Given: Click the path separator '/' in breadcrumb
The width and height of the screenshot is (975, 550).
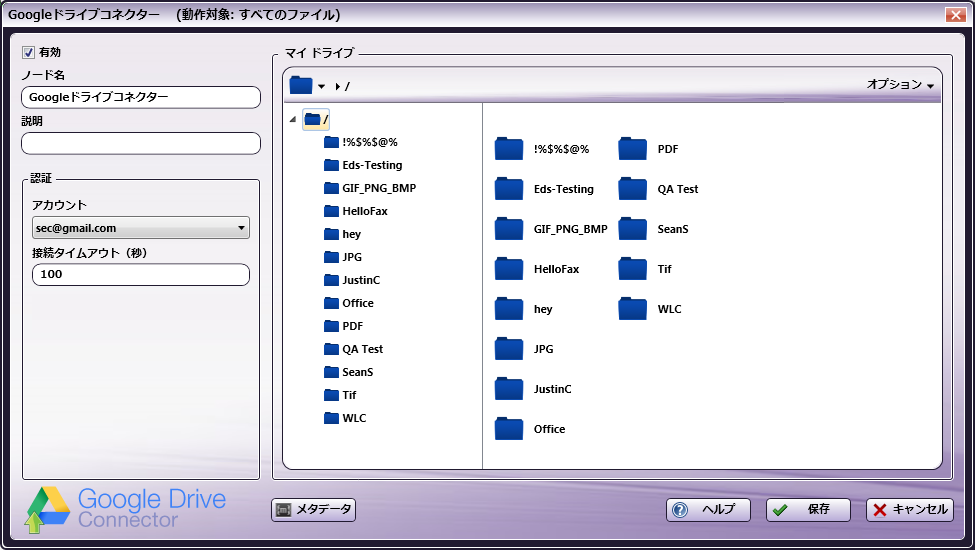Looking at the screenshot, I should (347, 86).
